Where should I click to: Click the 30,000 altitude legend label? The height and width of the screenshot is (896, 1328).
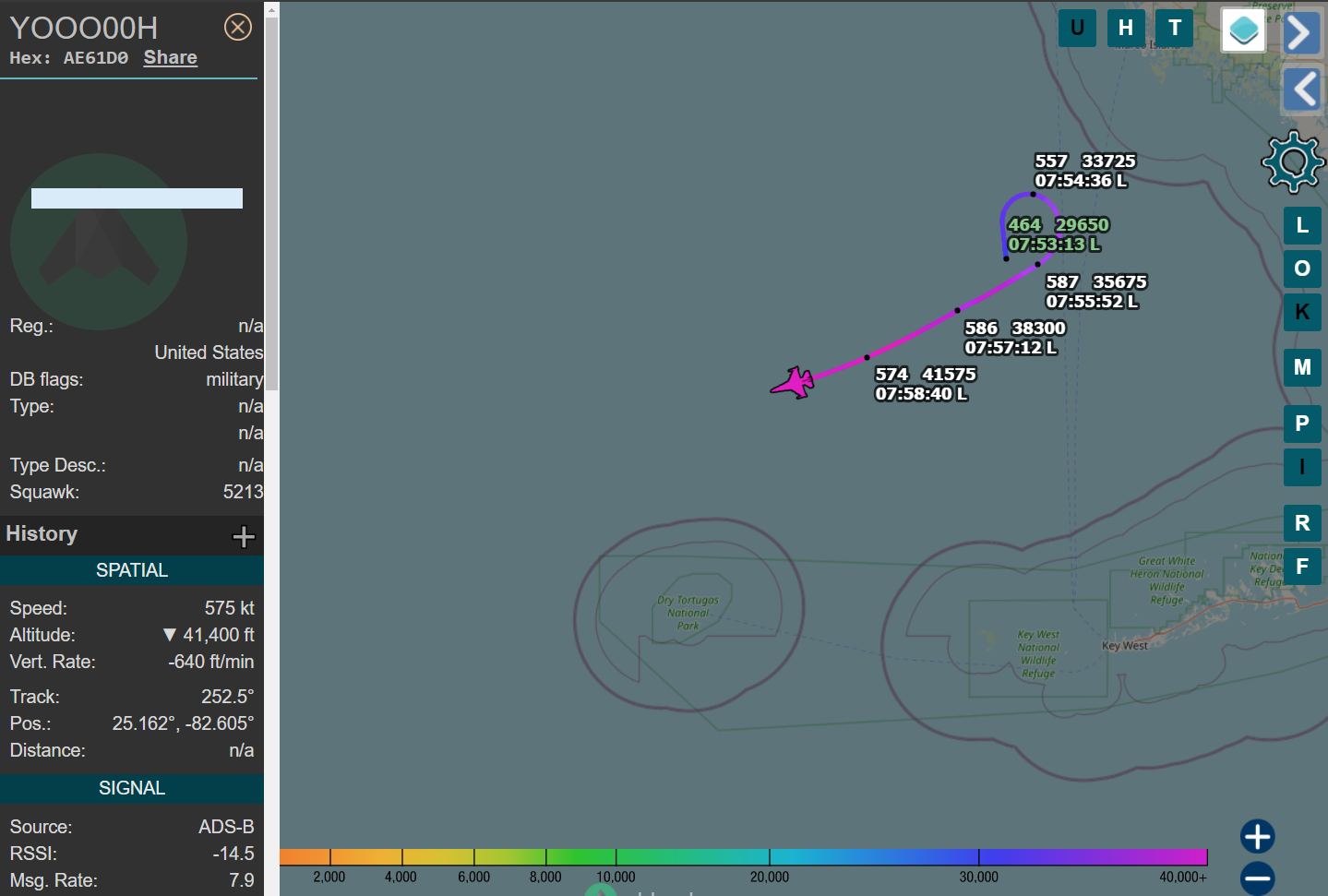[978, 877]
